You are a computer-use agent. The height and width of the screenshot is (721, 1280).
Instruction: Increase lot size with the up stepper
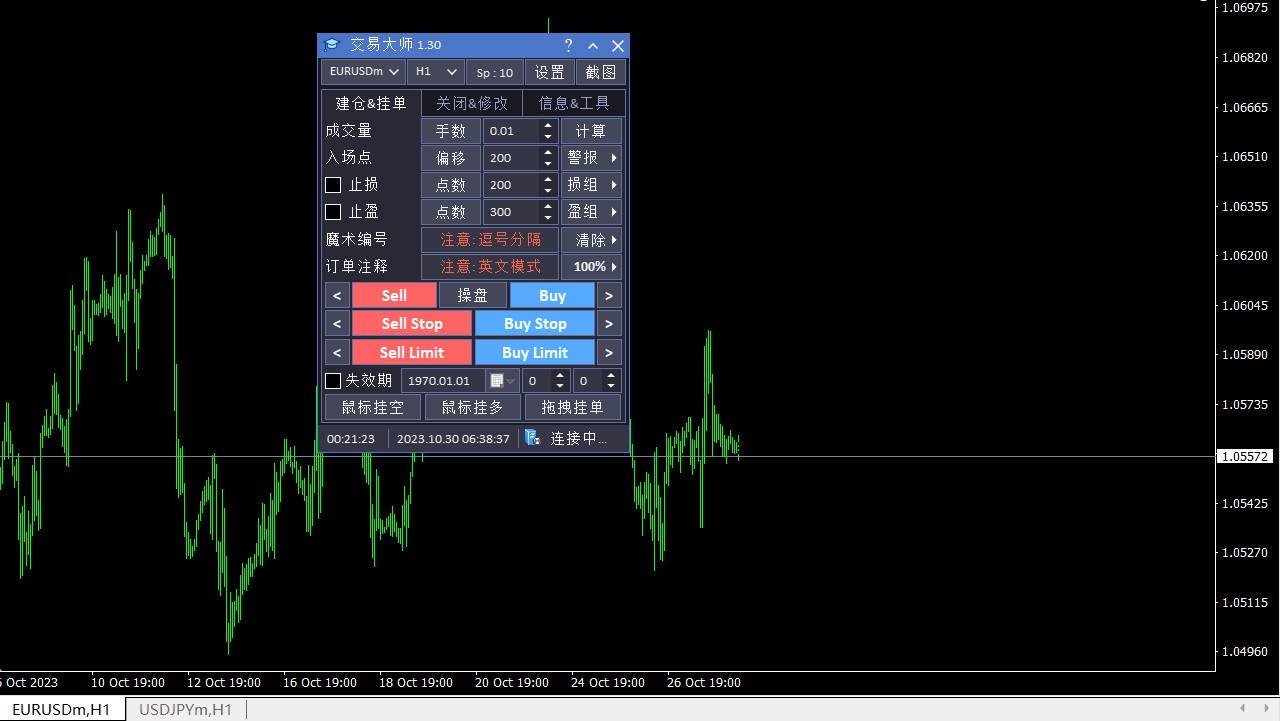click(x=548, y=126)
